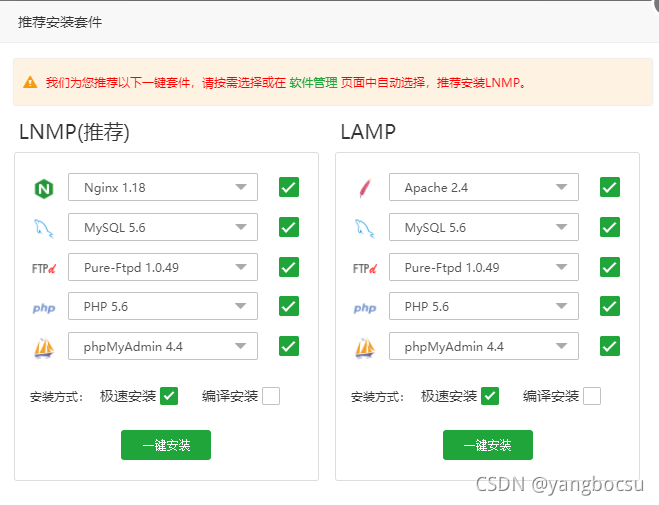The height and width of the screenshot is (505, 659).
Task: Open phpMyAdmin 4.4 dropdown in LAMP
Action: pos(484,346)
